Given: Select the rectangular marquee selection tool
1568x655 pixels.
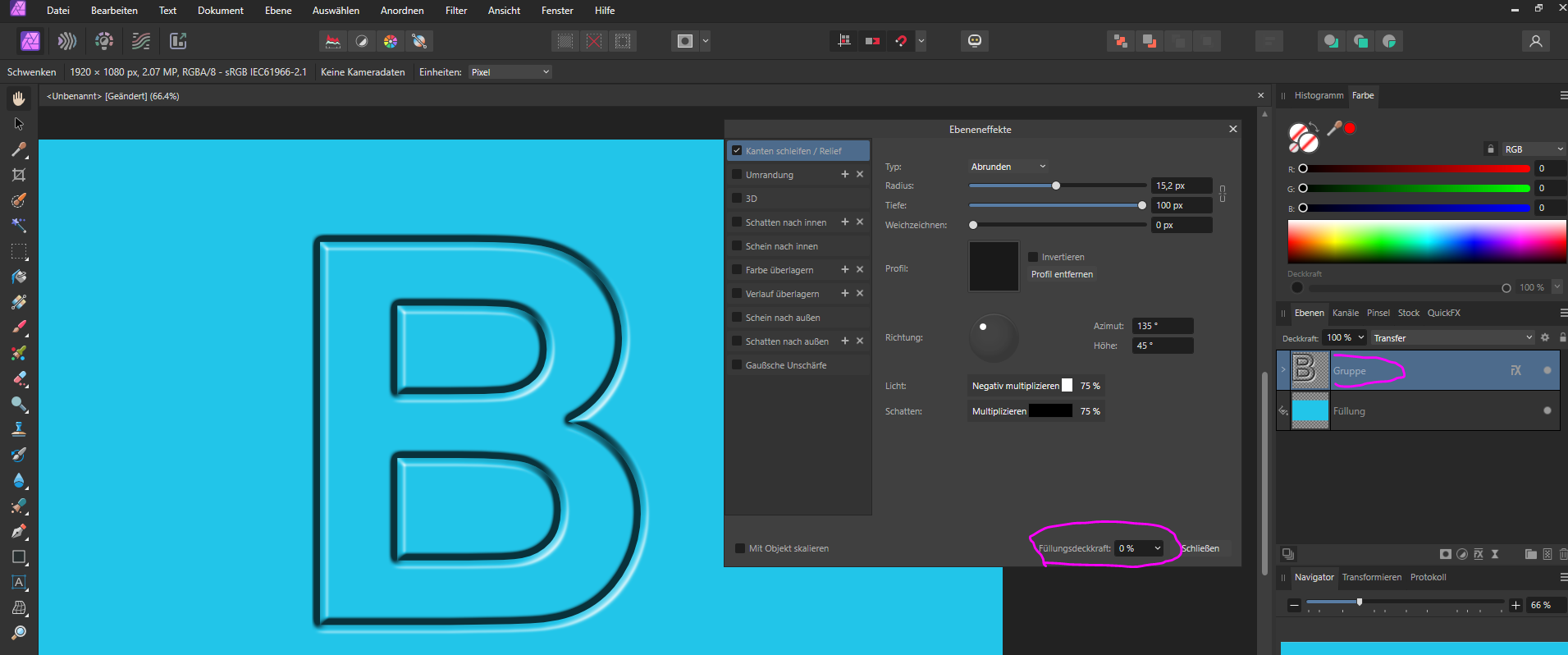Looking at the screenshot, I should [x=19, y=251].
